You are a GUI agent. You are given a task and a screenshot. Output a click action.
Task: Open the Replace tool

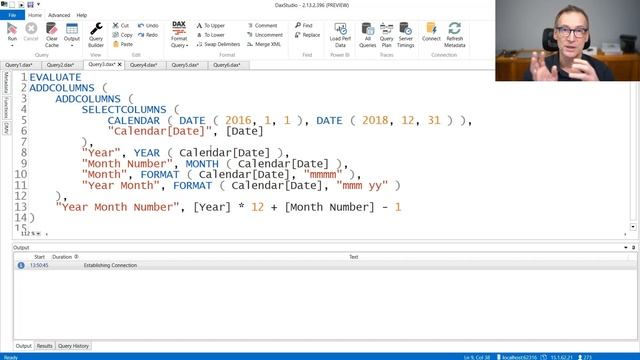(307, 35)
